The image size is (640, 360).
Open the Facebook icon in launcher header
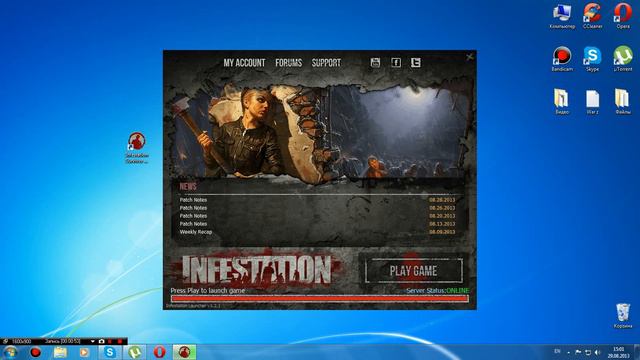pyautogui.click(x=396, y=62)
